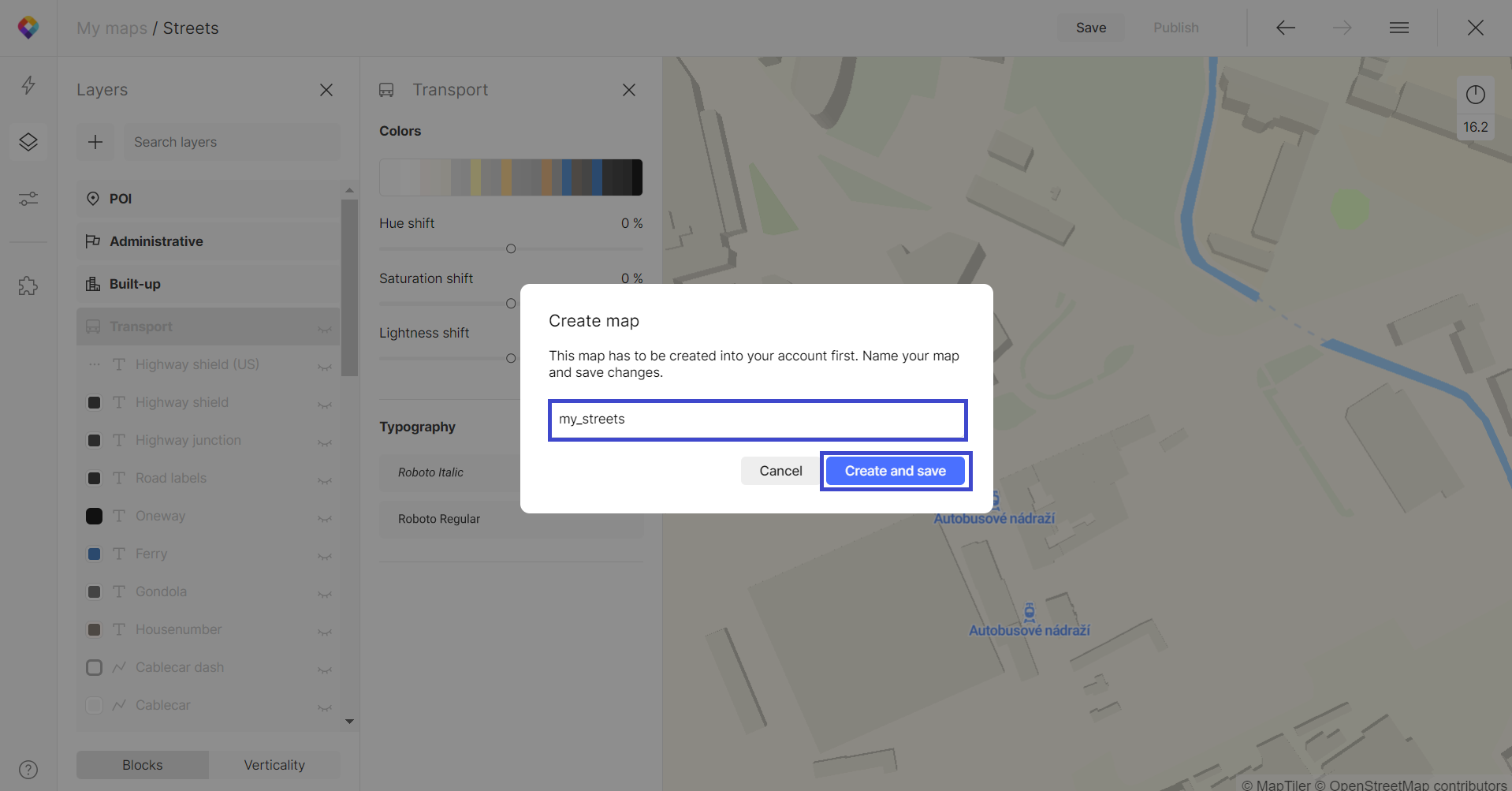Open the sliders settings sidebar icon
The image size is (1512, 791).
click(28, 199)
